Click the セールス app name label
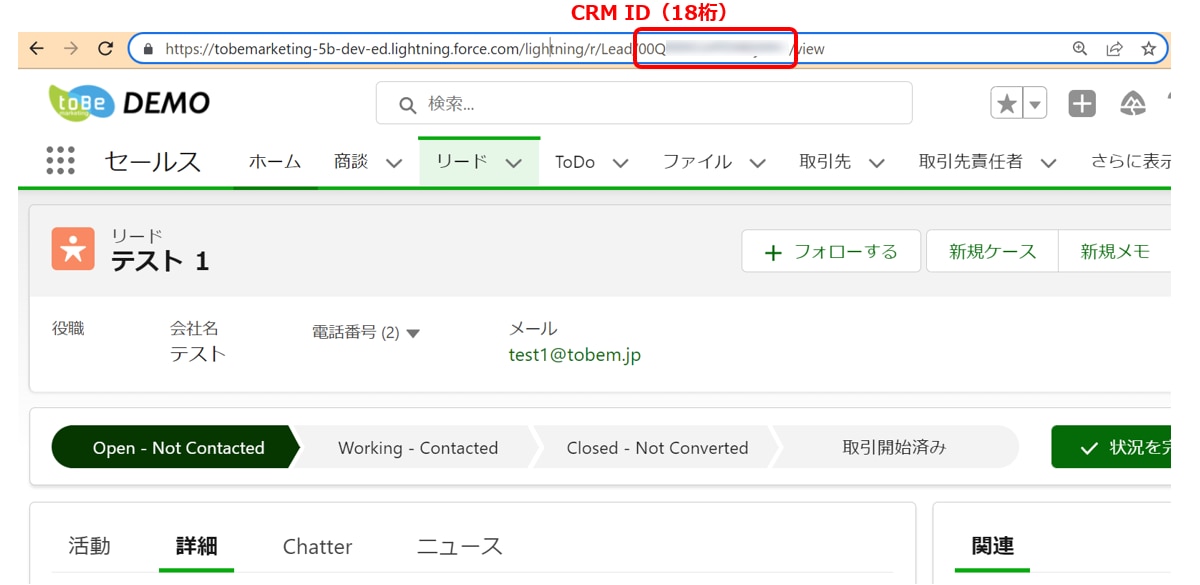This screenshot has width=1200, height=585. pyautogui.click(x=153, y=161)
